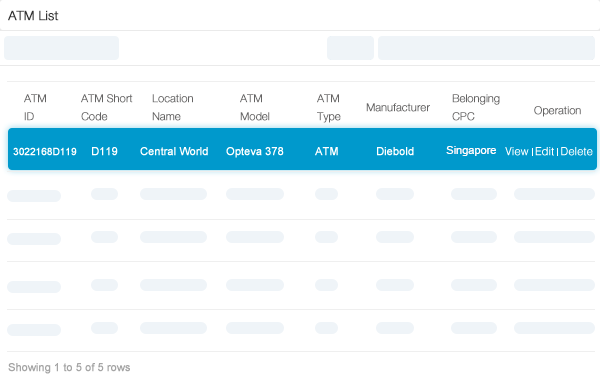Select the Central World location cell
600x387 pixels.
point(174,152)
